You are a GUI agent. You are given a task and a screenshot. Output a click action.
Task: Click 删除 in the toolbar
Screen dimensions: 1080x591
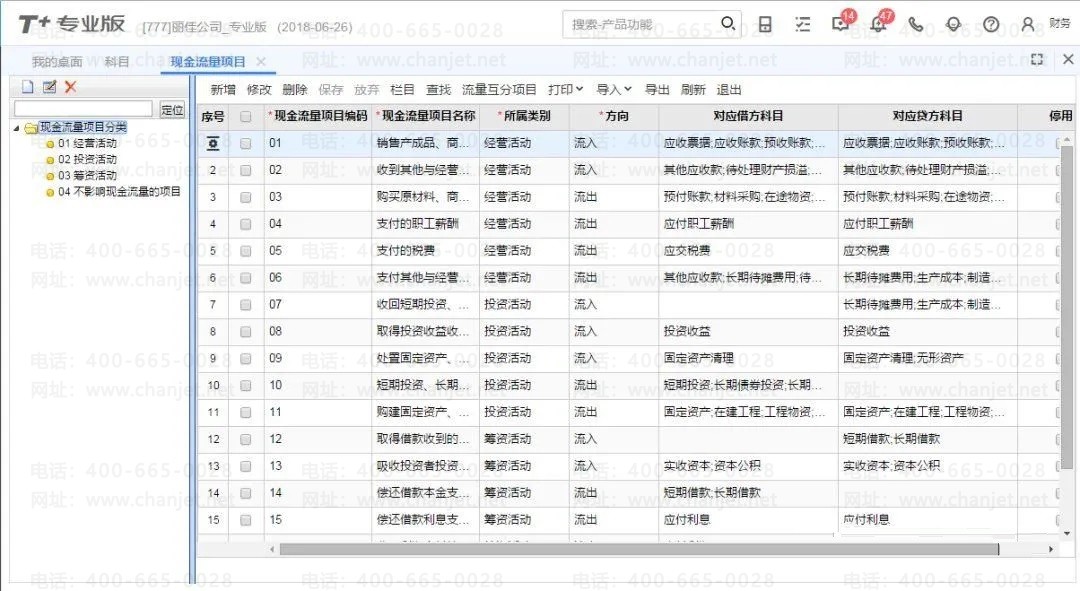295,90
